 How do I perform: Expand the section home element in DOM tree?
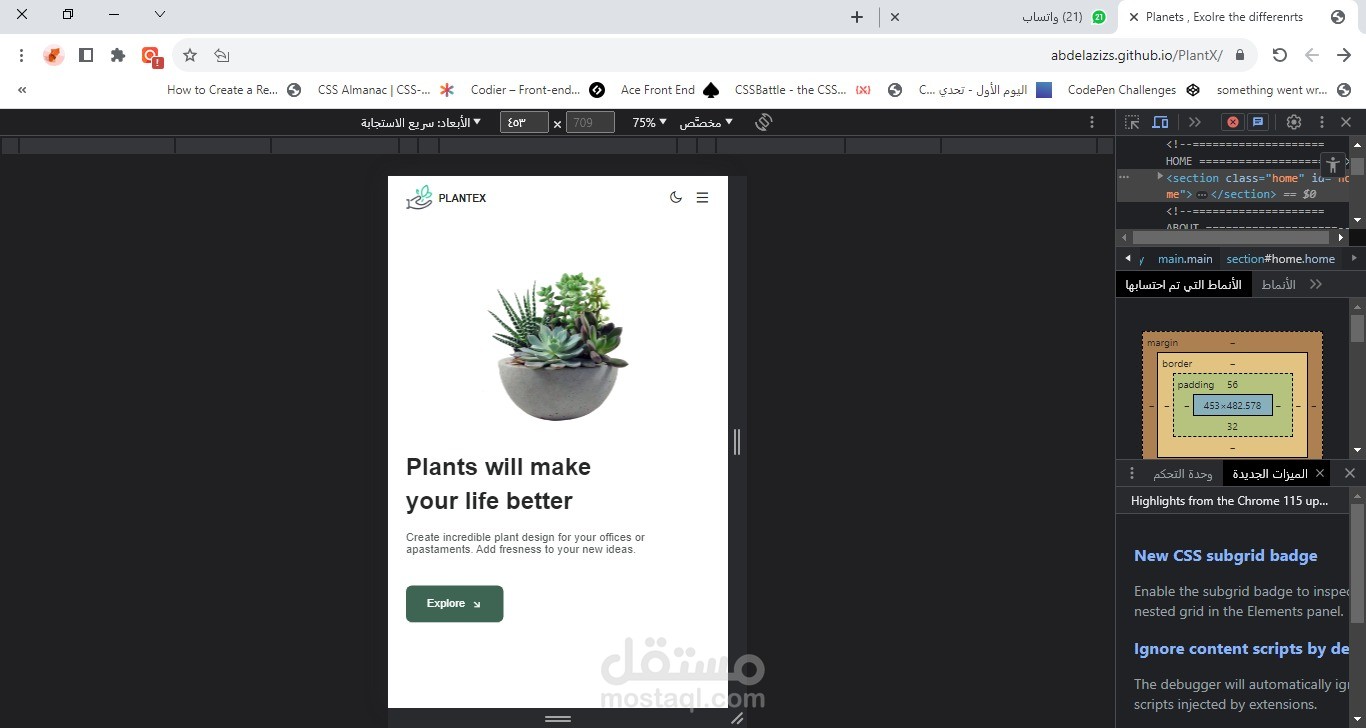[x=1159, y=177]
